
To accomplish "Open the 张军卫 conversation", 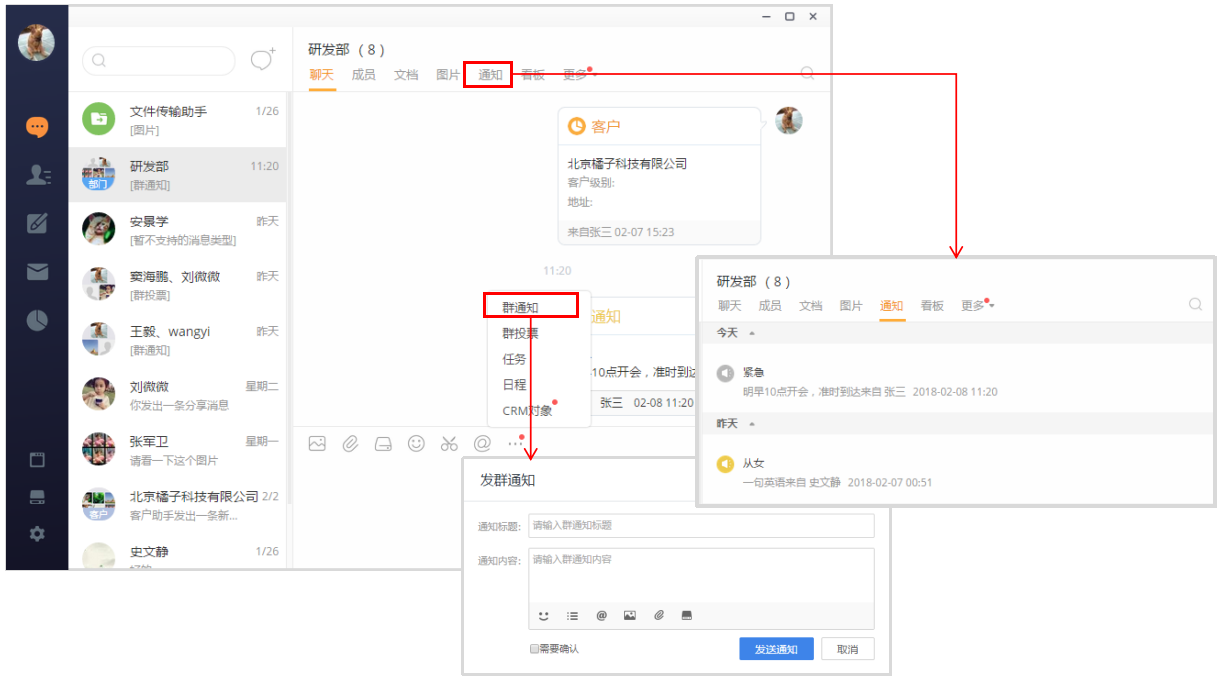I will (178, 450).
